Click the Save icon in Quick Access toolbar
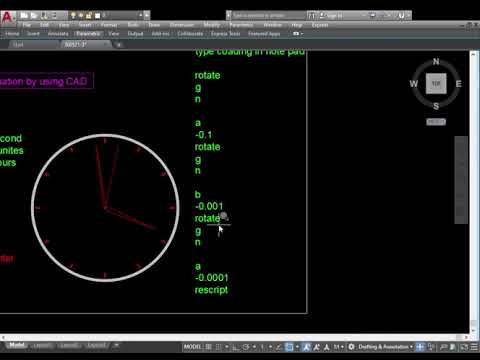Screen dimensions: 480x360 (44, 15)
